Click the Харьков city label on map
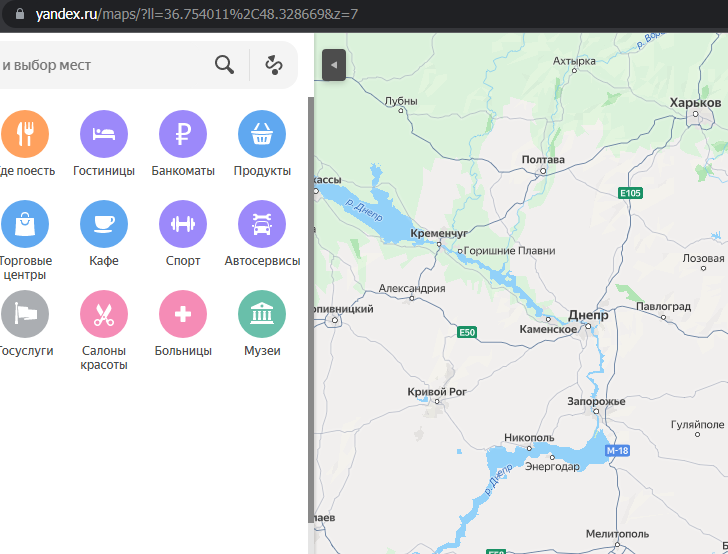The width and height of the screenshot is (728, 554). coord(695,103)
